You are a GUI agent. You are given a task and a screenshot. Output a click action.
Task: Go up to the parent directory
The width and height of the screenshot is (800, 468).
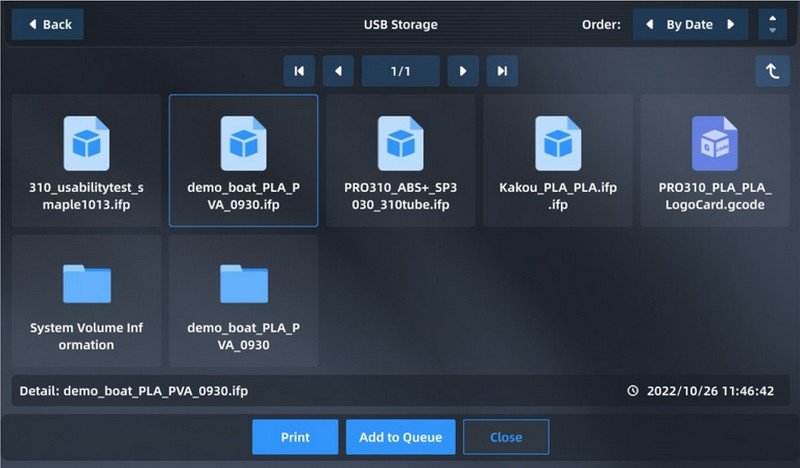[x=772, y=71]
